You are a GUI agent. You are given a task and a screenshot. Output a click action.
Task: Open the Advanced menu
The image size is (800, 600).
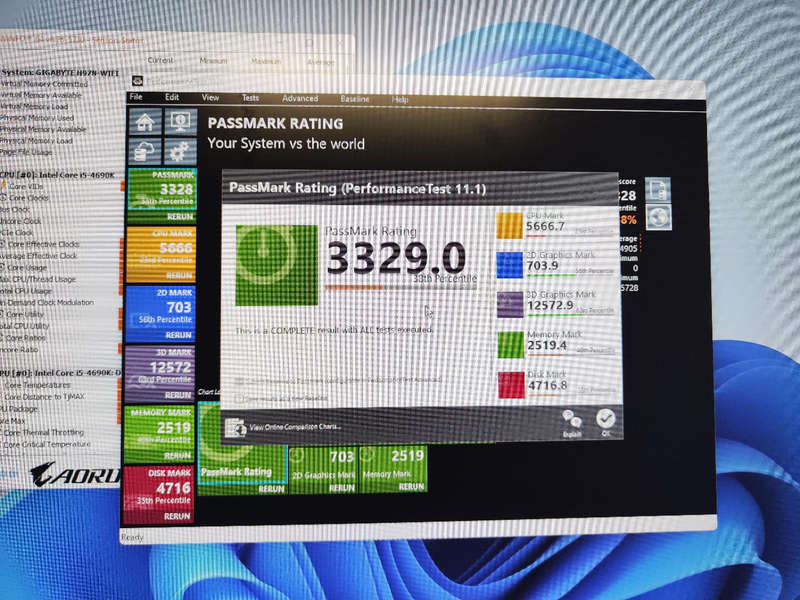pyautogui.click(x=300, y=98)
